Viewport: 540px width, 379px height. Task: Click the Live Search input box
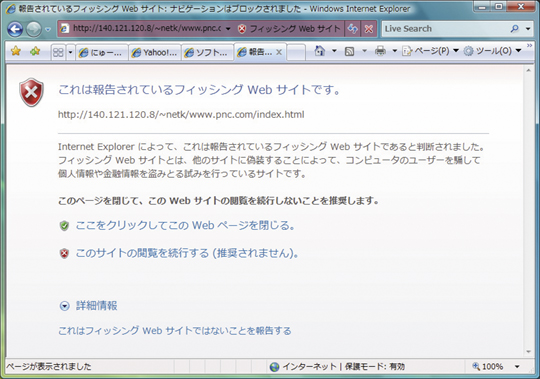click(x=445, y=29)
